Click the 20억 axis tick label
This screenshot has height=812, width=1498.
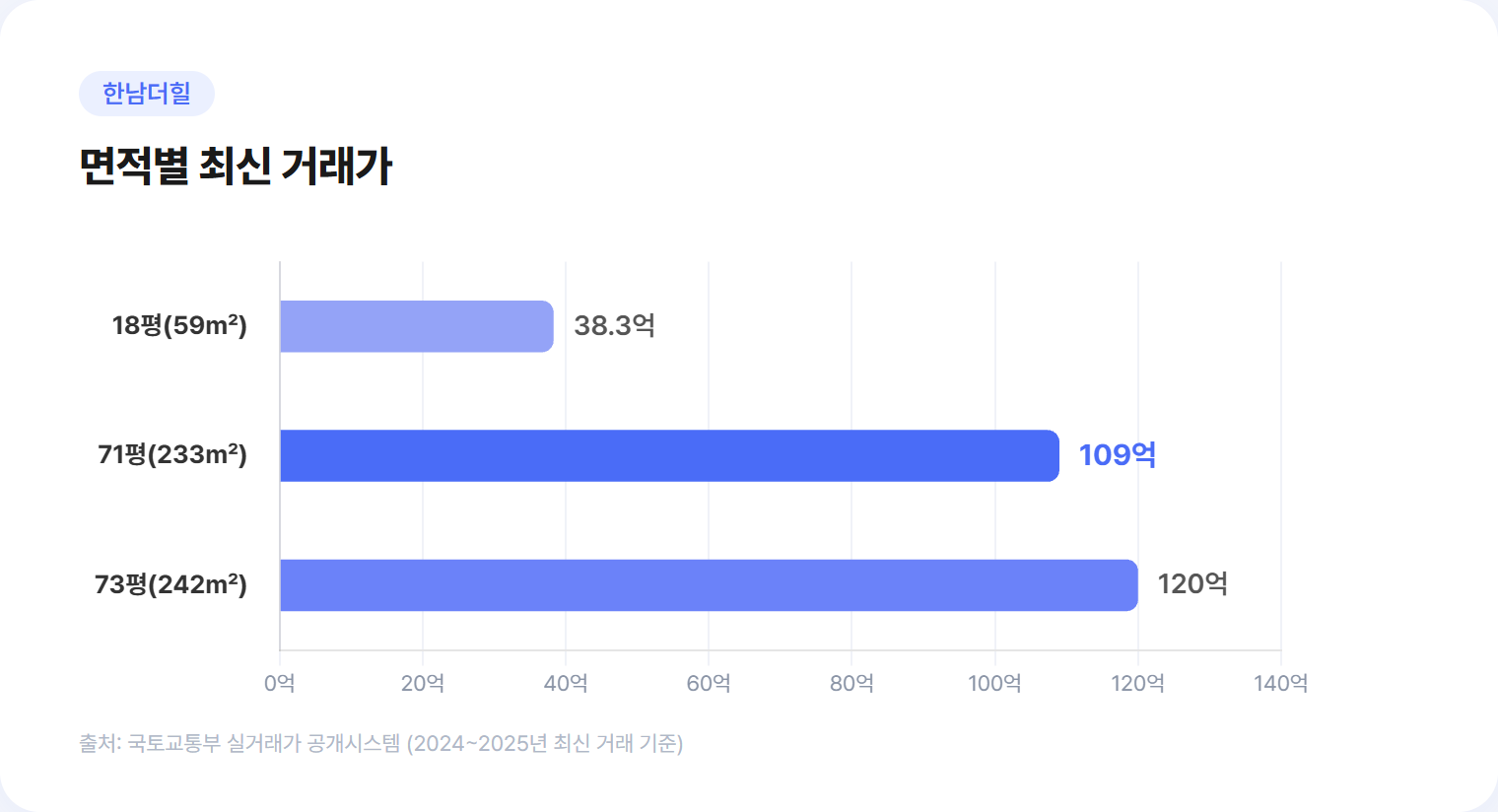[423, 683]
